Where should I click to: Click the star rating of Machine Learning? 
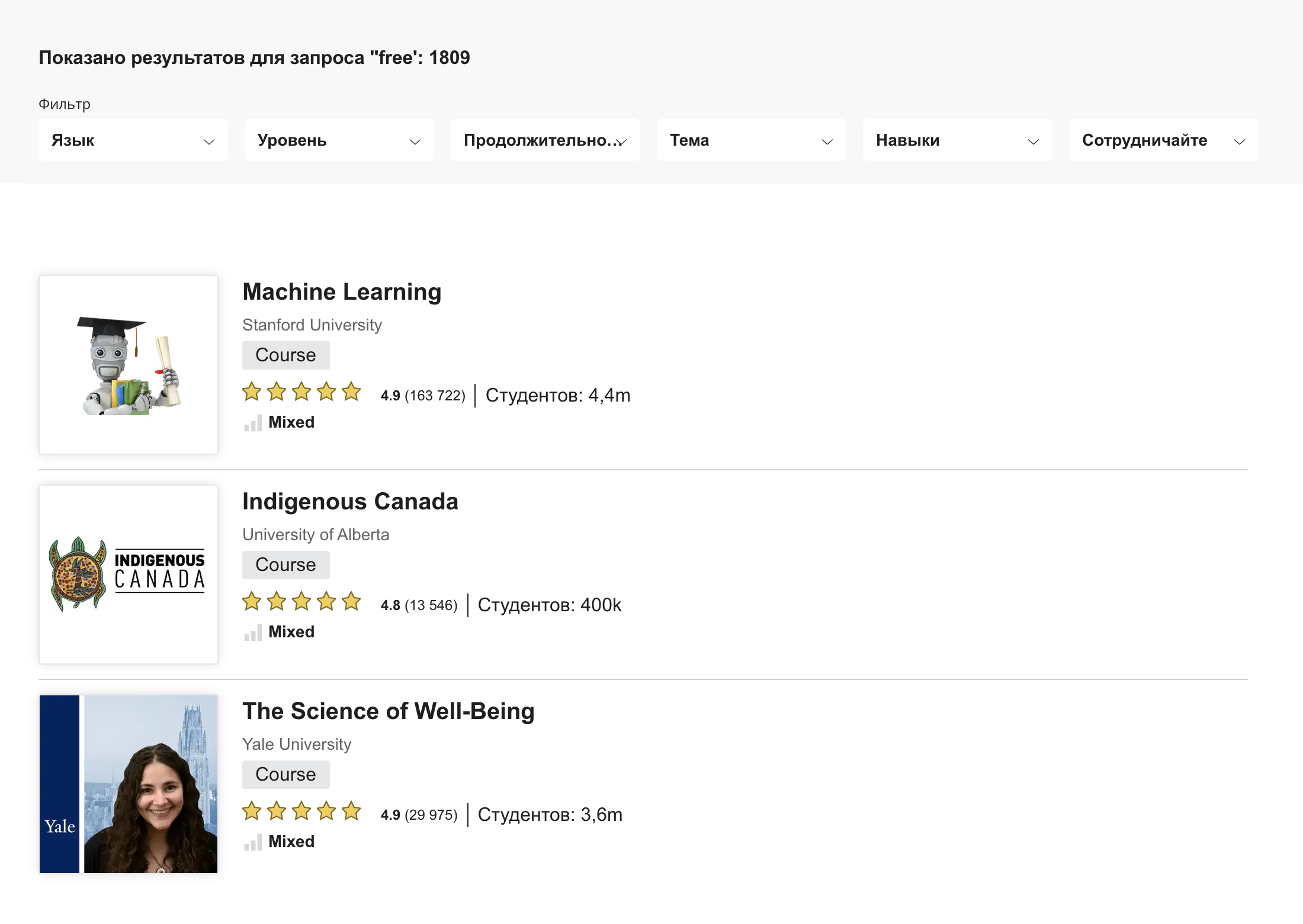301,392
